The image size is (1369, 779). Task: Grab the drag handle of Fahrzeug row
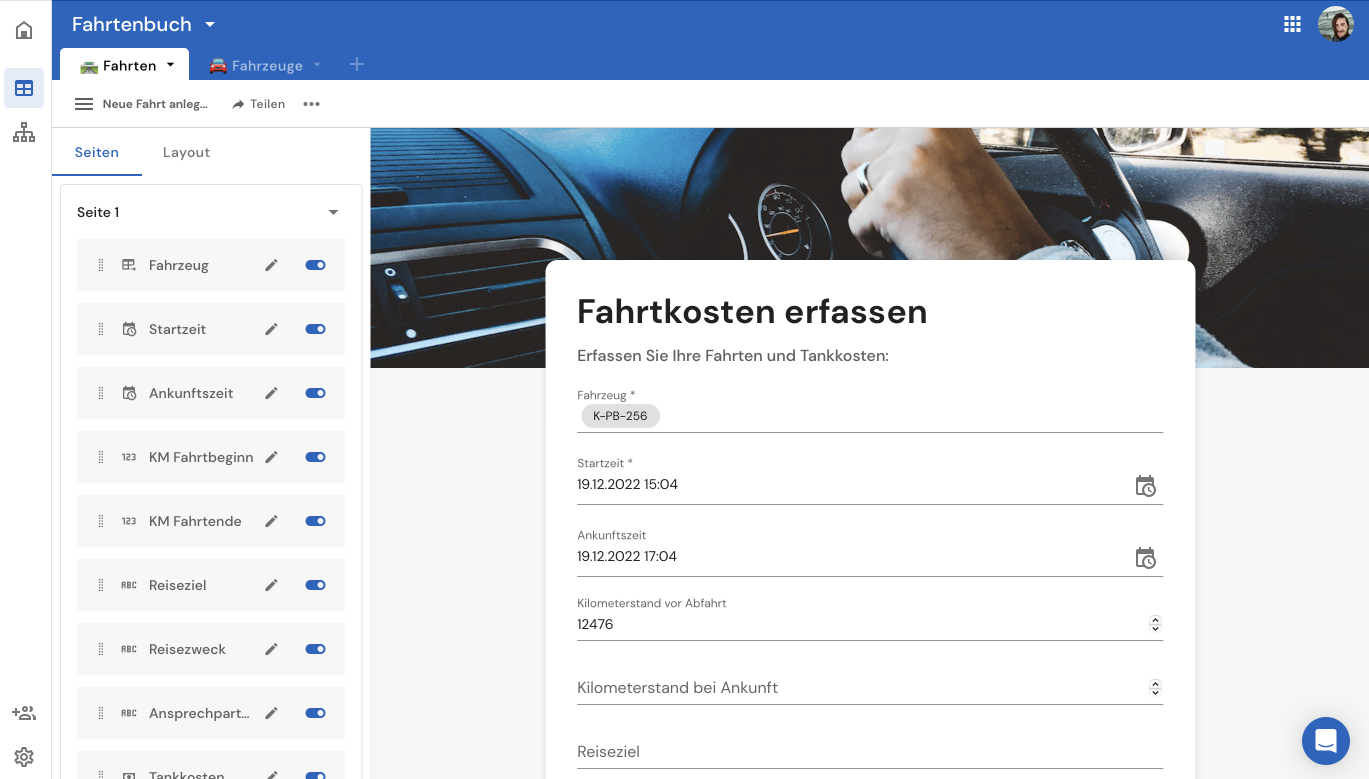[101, 265]
